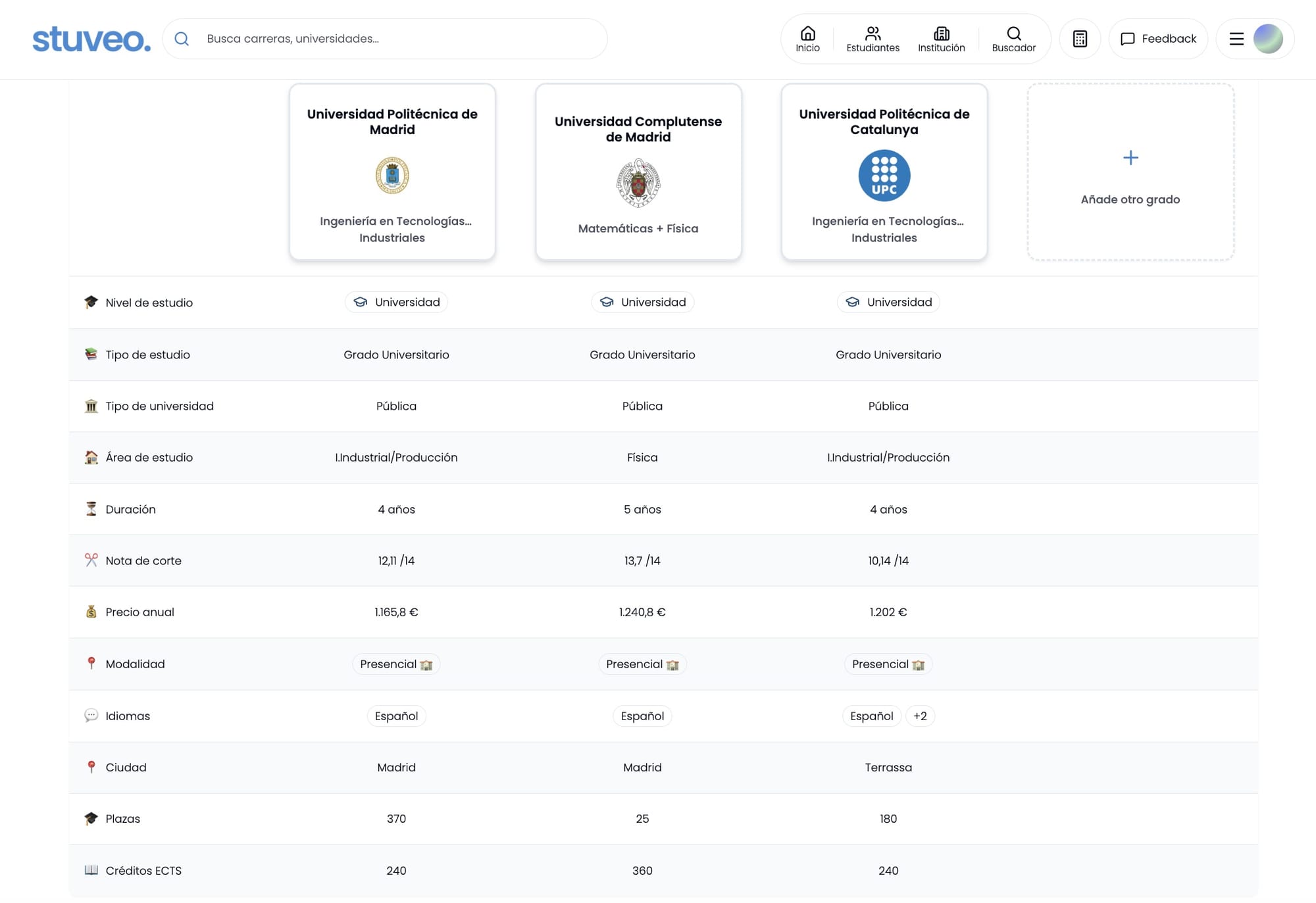Click the '370' plazas value
This screenshot has height=903, width=1316.
coord(396,818)
